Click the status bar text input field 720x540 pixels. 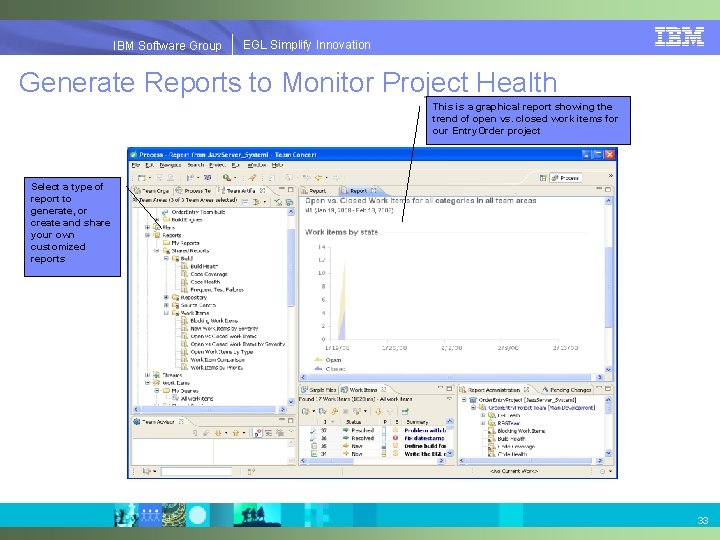coord(197,472)
